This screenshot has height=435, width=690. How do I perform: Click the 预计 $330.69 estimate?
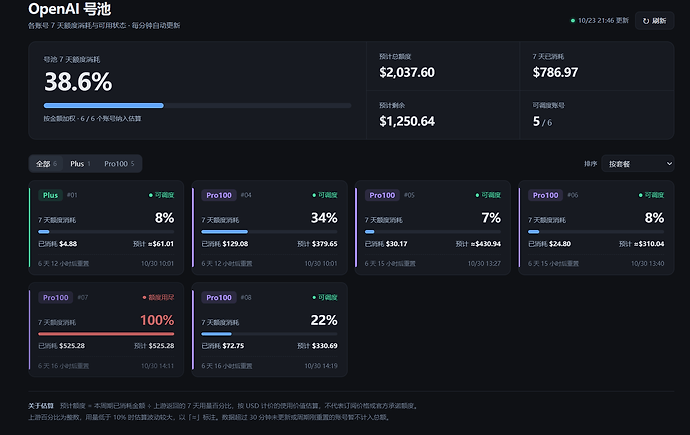click(x=317, y=346)
